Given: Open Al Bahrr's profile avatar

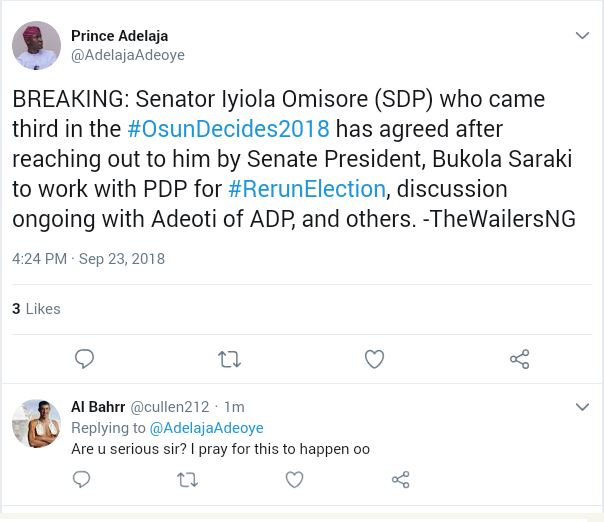Looking at the screenshot, I should (x=36, y=423).
